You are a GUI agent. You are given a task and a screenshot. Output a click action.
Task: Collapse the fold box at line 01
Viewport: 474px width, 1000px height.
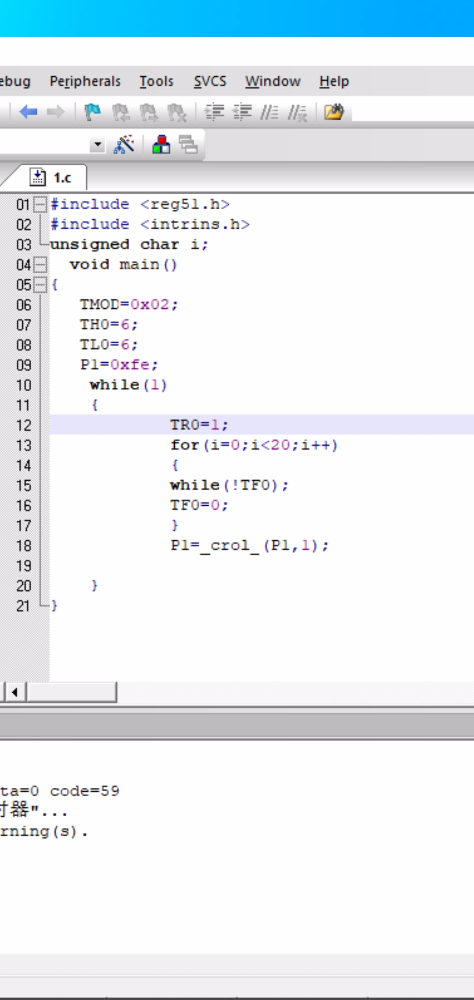(40, 205)
